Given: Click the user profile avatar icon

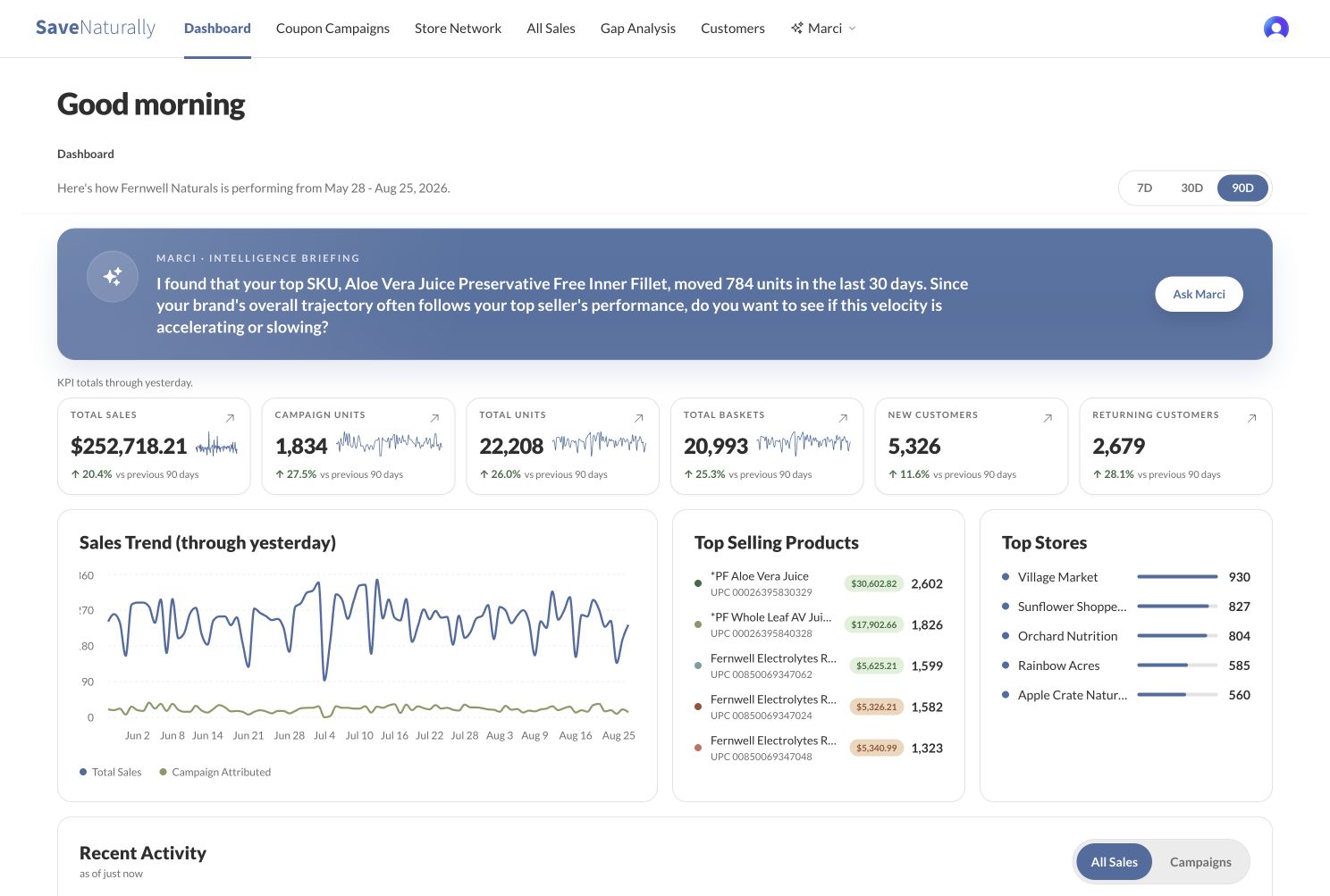Looking at the screenshot, I should pyautogui.click(x=1276, y=29).
